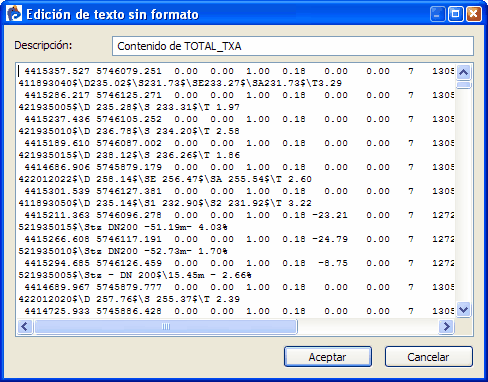Click the Descripción label

tap(43, 45)
